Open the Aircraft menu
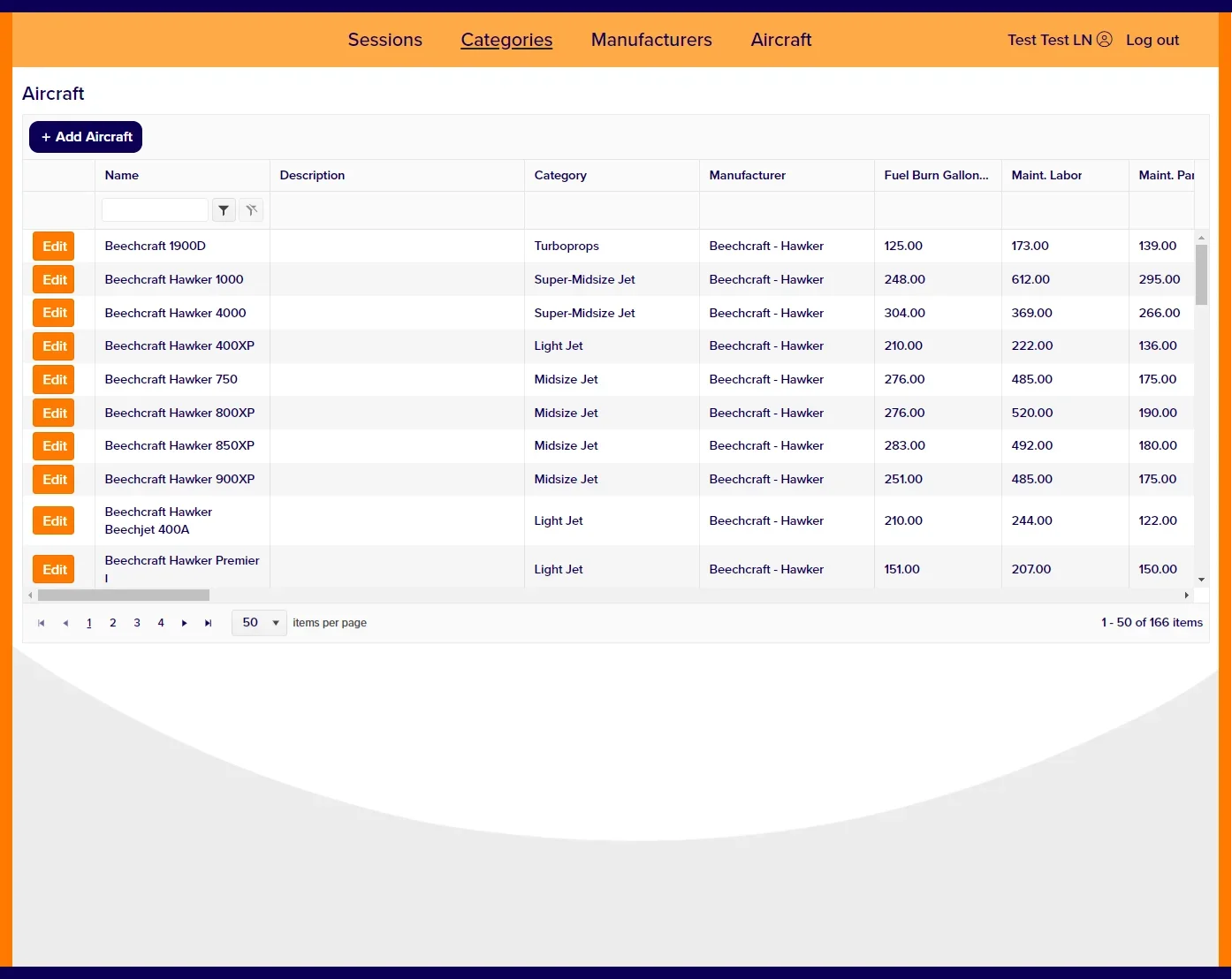The width and height of the screenshot is (1232, 979). (x=781, y=40)
